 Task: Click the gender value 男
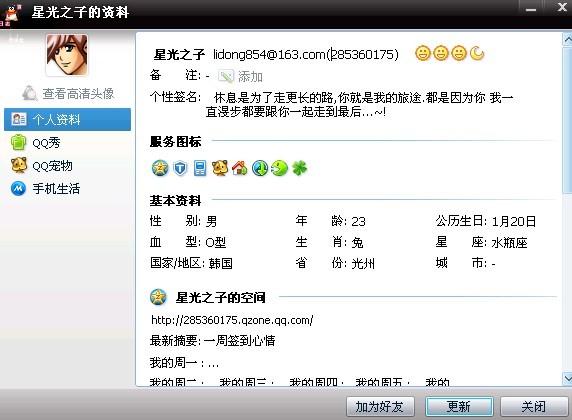[212, 221]
